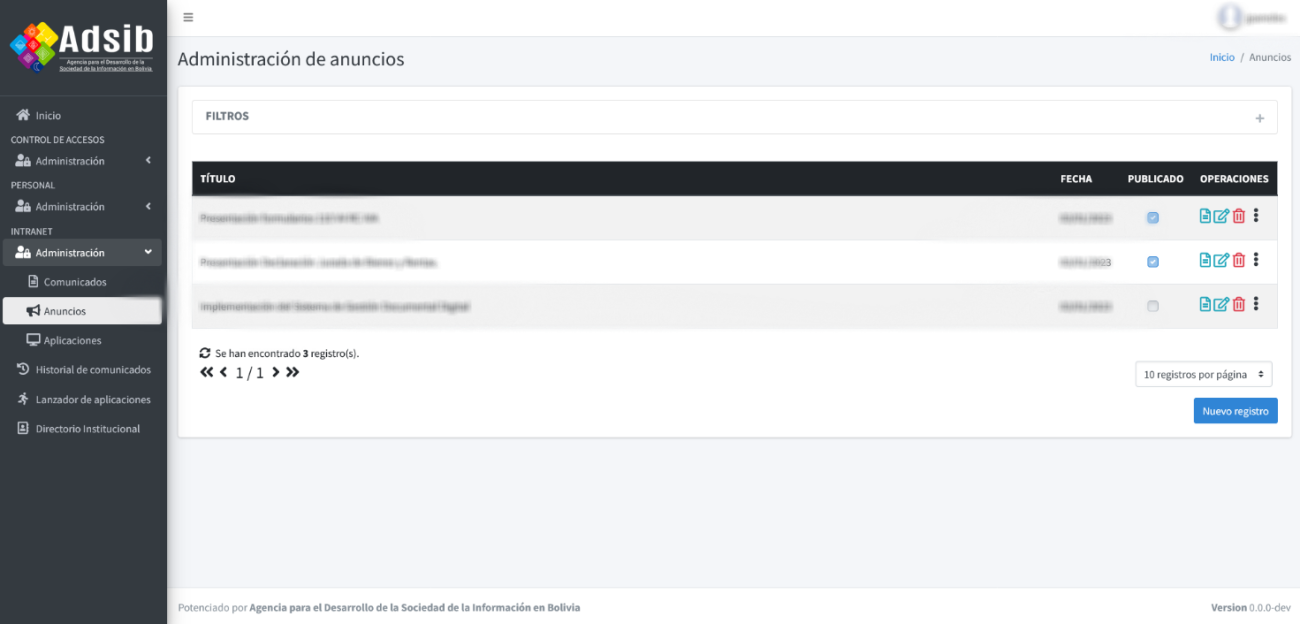Click the refresh records icon
The height and width of the screenshot is (624, 1300).
206,354
